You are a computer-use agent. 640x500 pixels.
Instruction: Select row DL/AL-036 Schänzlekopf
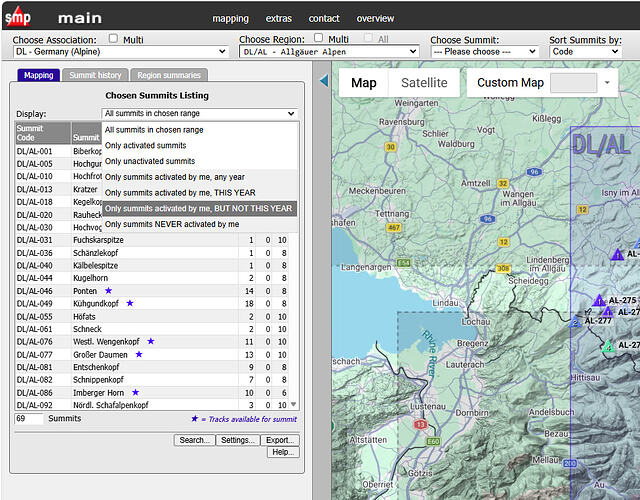pyautogui.click(x=152, y=253)
